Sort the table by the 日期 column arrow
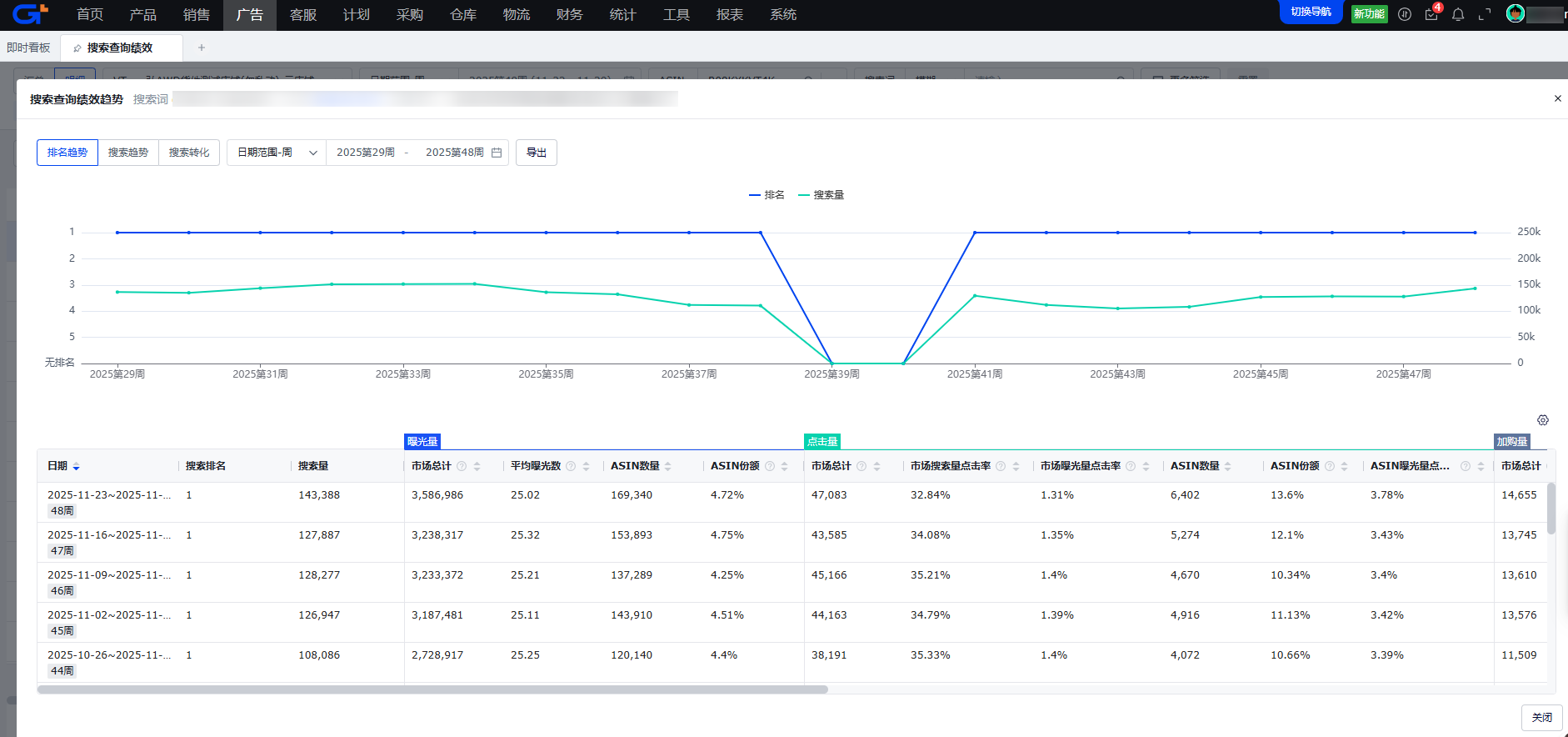This screenshot has height=737, width=1568. 77,467
